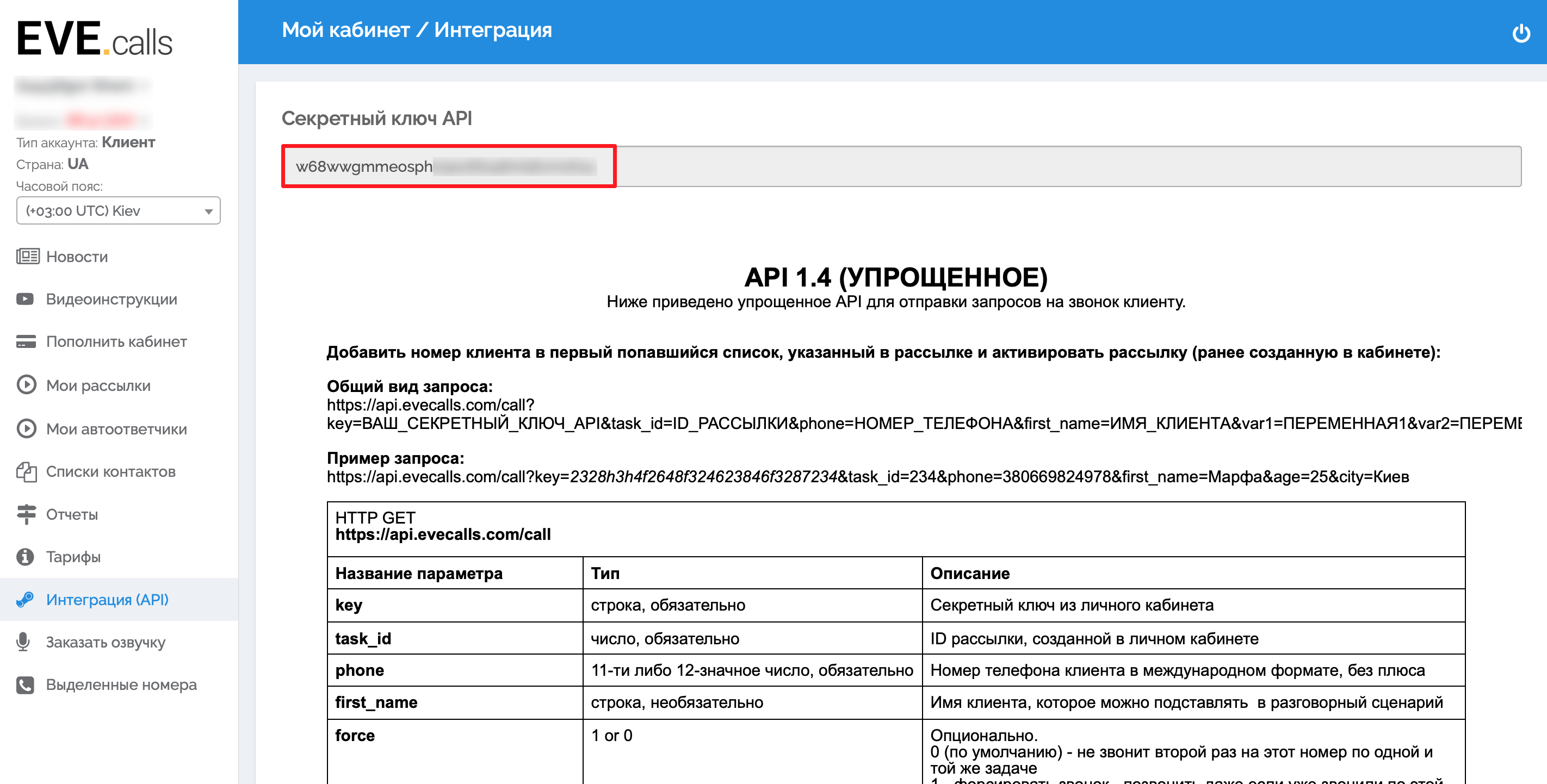
Task: Select Мои автоответчики in sidebar
Action: click(x=116, y=429)
